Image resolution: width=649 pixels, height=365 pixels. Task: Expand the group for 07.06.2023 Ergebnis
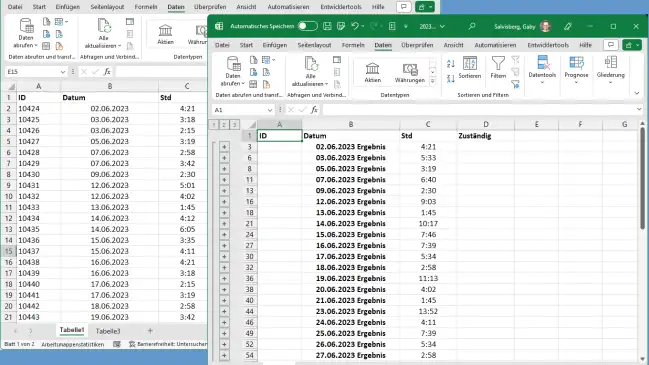[x=224, y=180]
